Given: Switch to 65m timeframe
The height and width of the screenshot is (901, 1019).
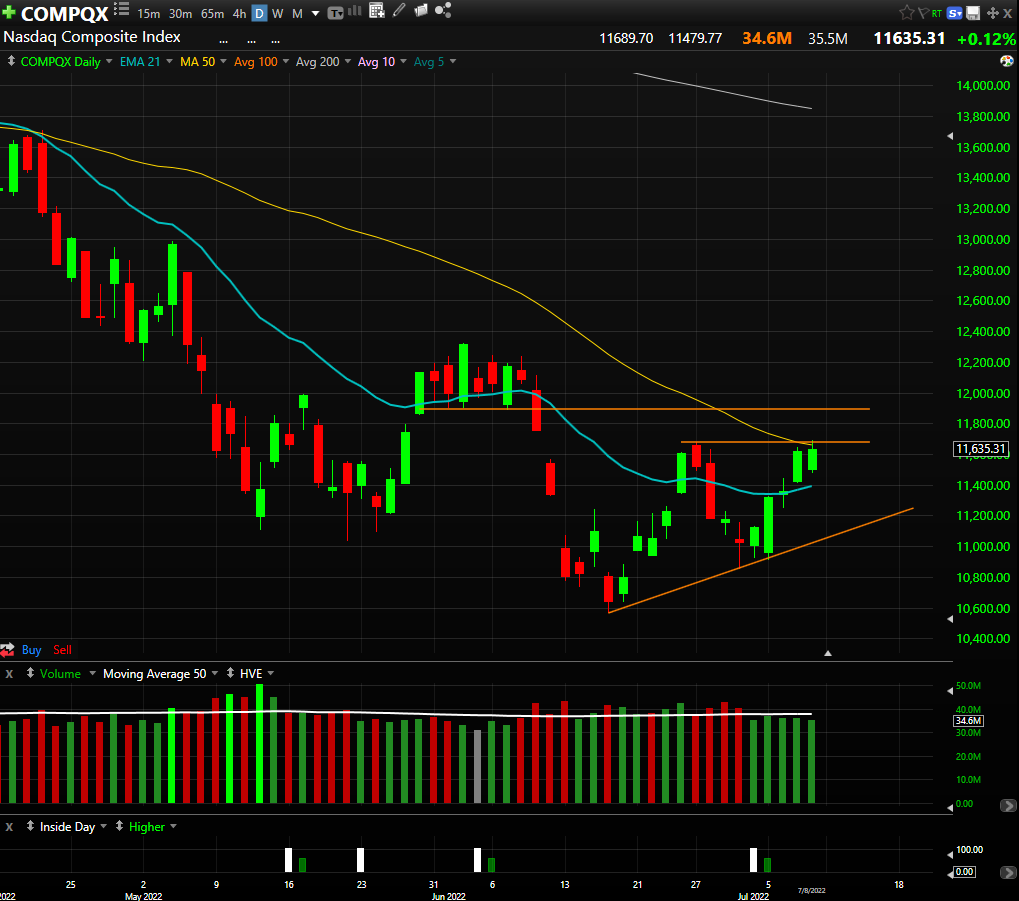Looking at the screenshot, I should click(x=213, y=14).
